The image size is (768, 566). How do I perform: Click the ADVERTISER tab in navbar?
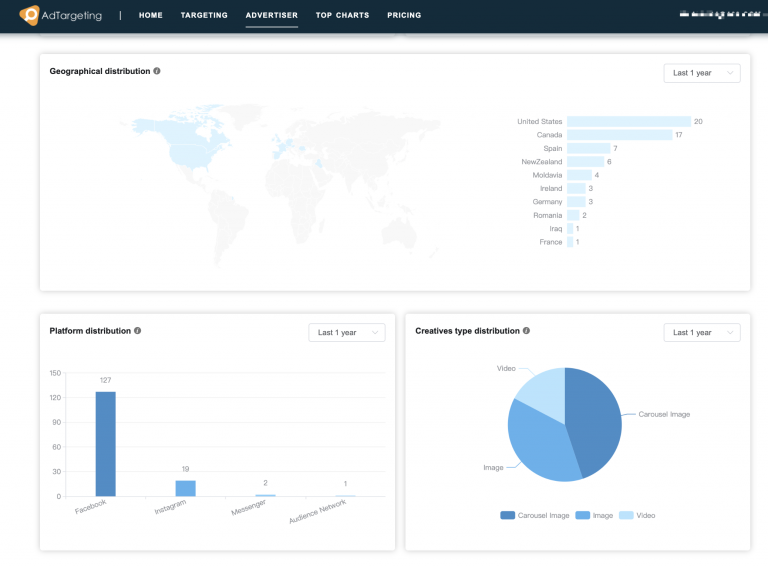coord(272,15)
